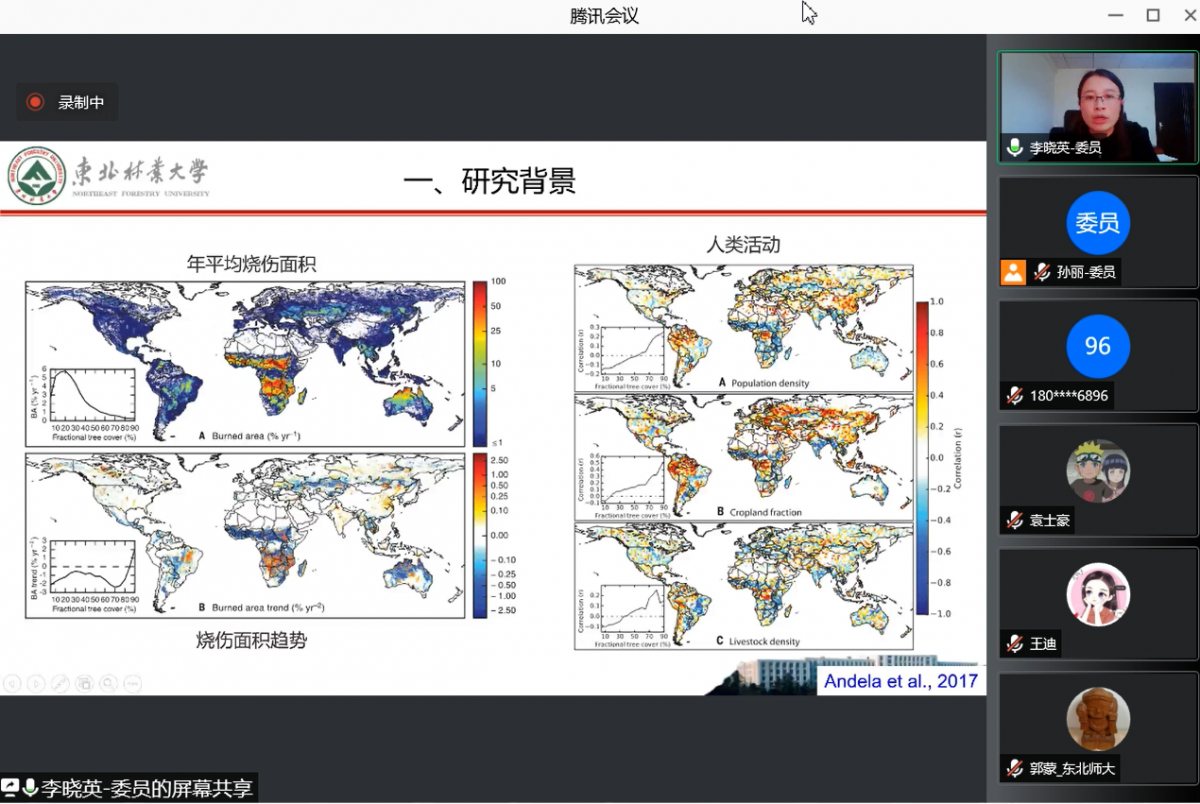Open the slideshow more options icon
Image resolution: width=1200 pixels, height=804 pixels.
tap(132, 684)
